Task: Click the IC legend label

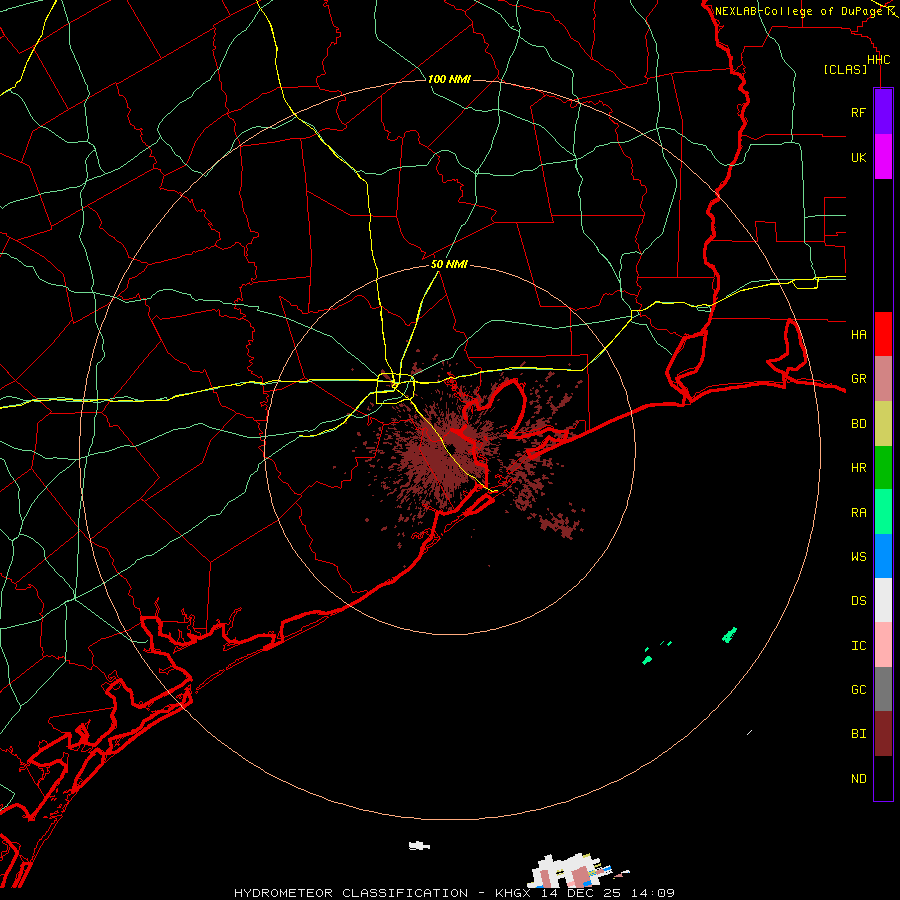Action: [858, 646]
